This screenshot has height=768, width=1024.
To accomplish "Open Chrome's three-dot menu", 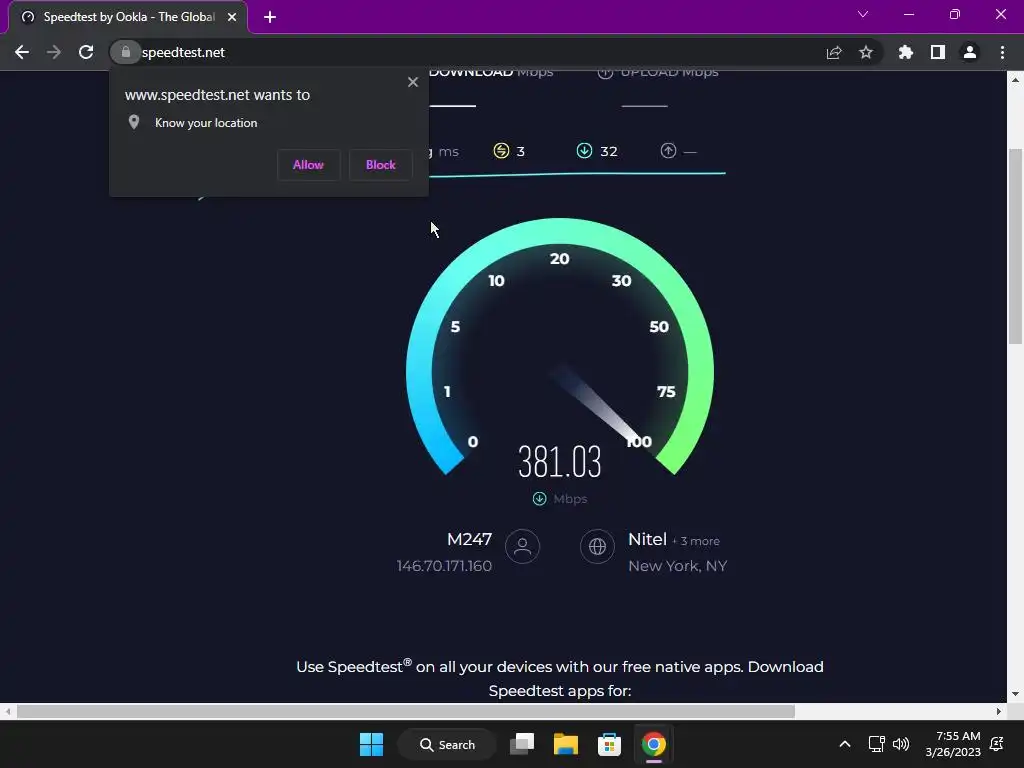I will click(x=1002, y=52).
